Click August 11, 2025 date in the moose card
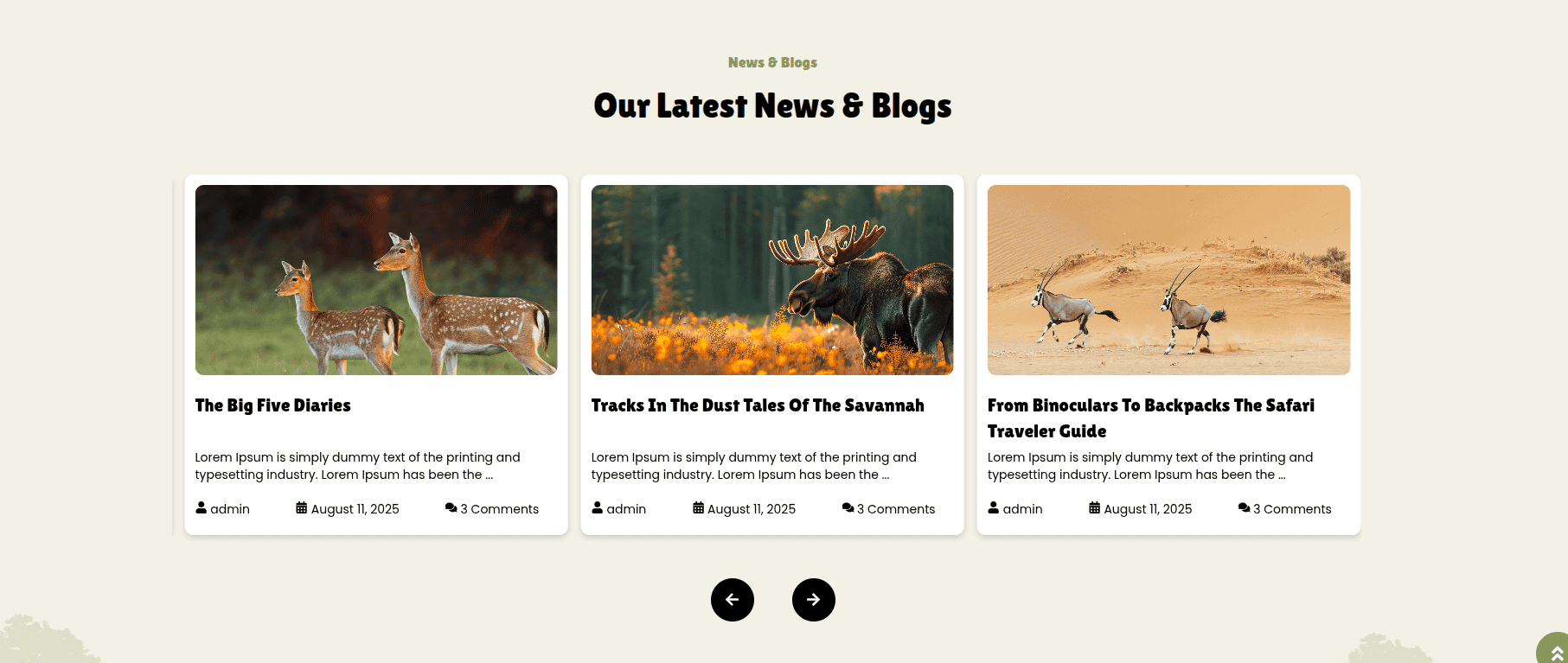Image resolution: width=1568 pixels, height=663 pixels. point(752,509)
